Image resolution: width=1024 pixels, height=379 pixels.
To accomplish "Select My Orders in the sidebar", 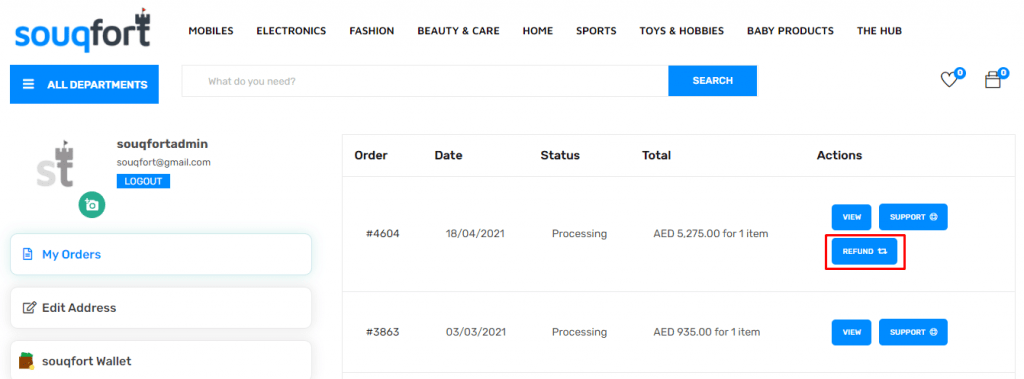I will [x=161, y=254].
